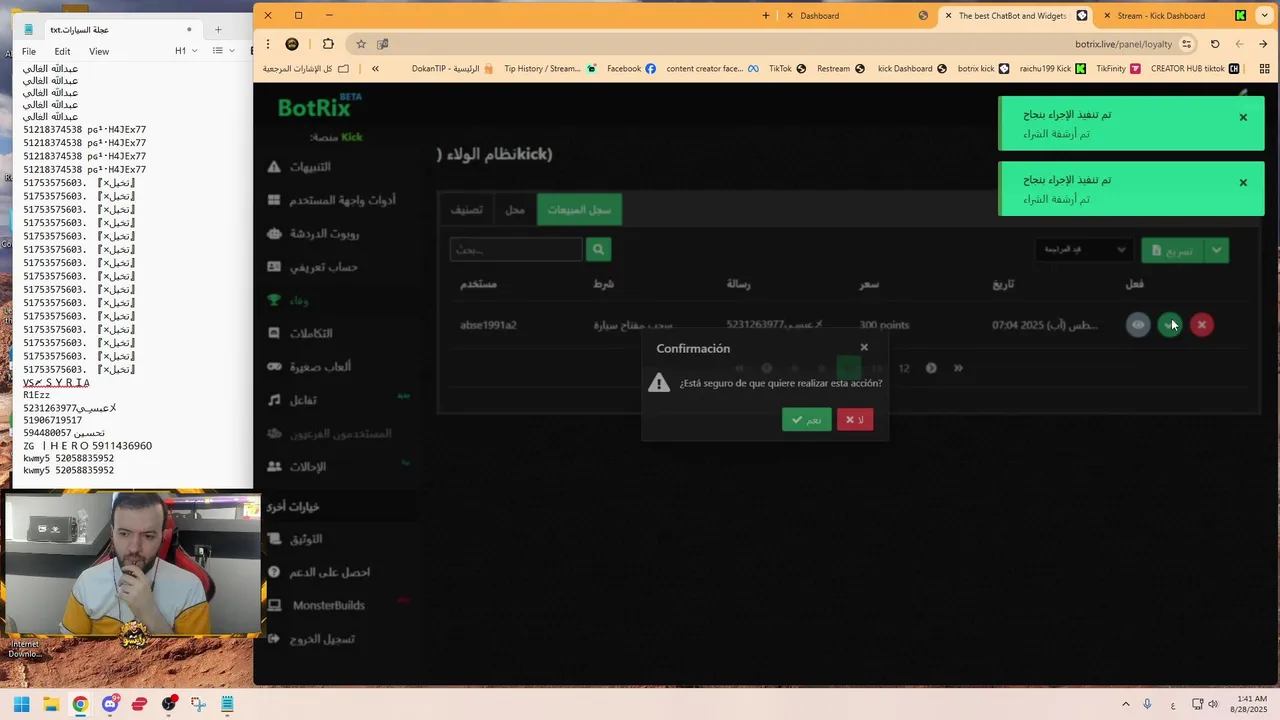The height and width of the screenshot is (720, 1280).
Task: Go to page 12 in pagination
Action: 904,368
